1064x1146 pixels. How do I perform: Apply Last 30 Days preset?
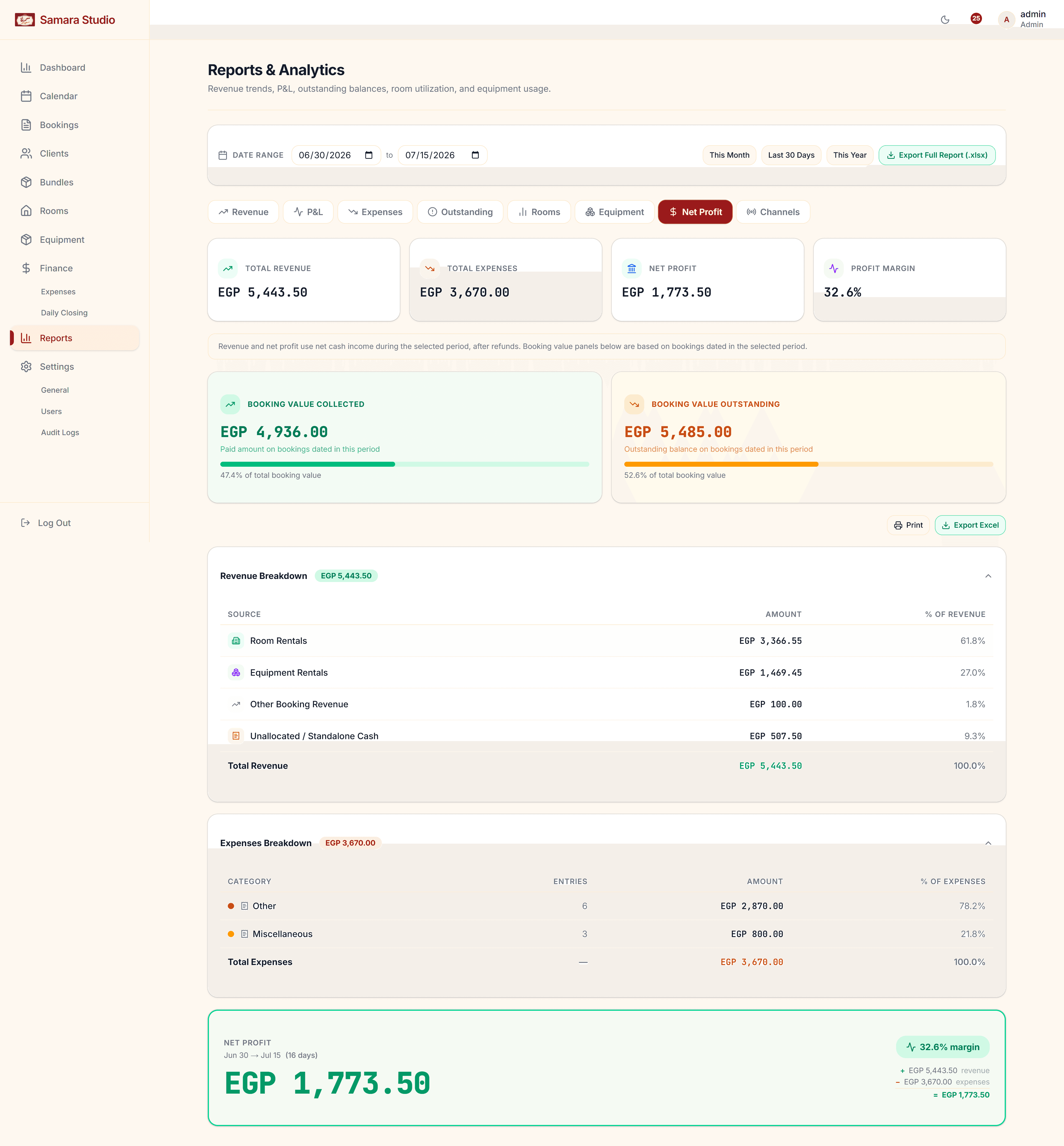point(791,155)
